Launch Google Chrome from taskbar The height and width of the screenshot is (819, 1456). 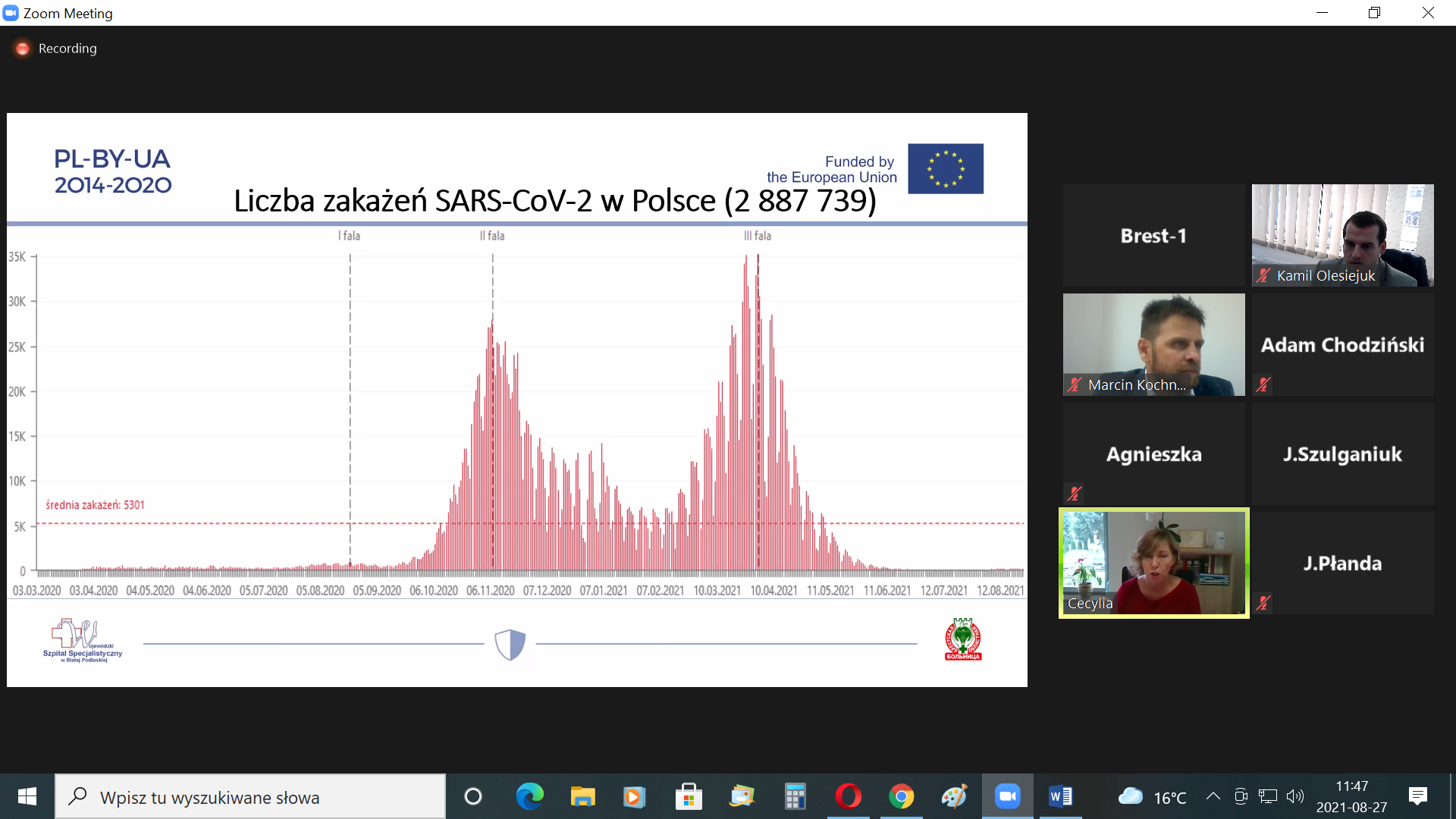tap(901, 796)
